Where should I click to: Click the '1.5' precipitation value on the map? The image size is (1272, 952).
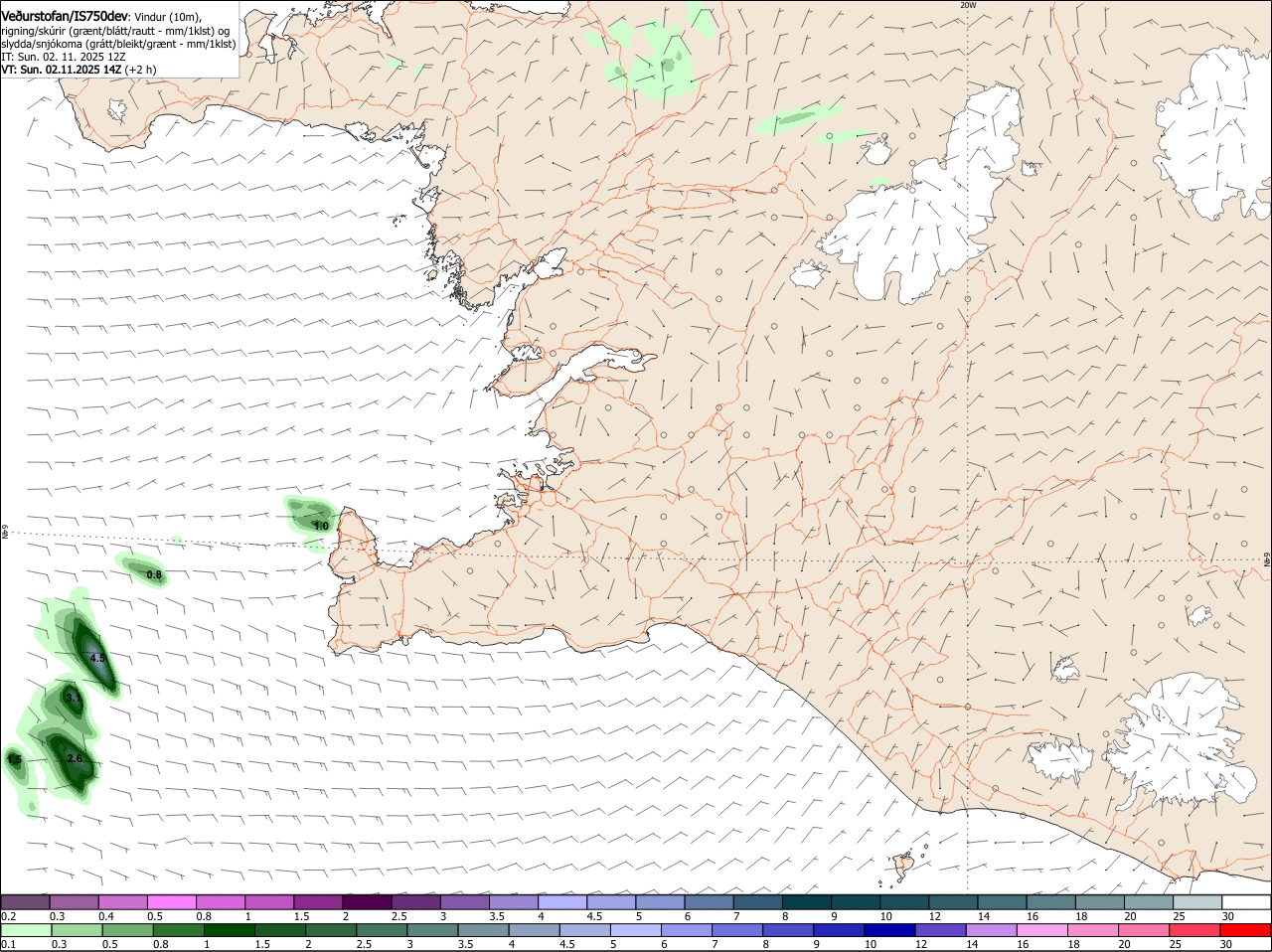(x=14, y=759)
